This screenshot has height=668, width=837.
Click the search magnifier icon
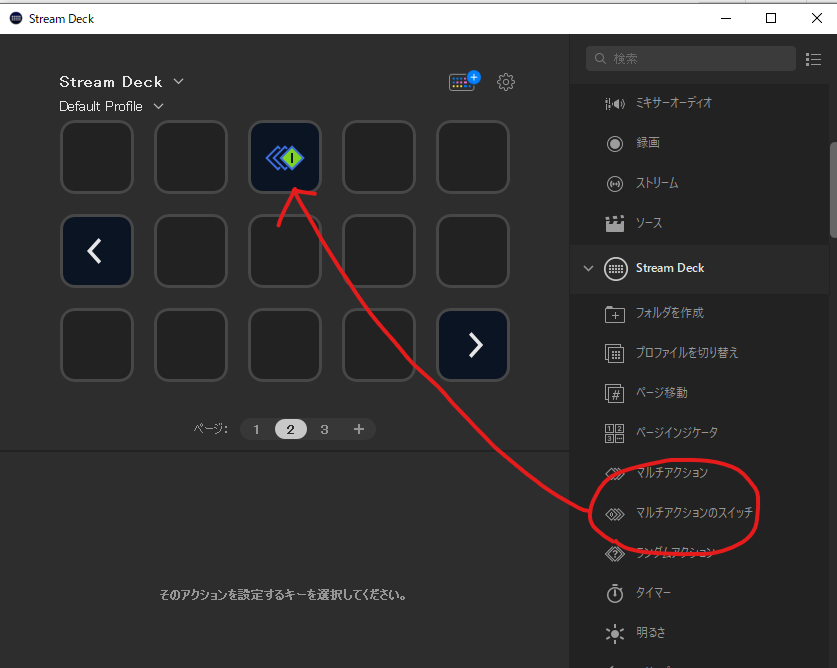(601, 58)
